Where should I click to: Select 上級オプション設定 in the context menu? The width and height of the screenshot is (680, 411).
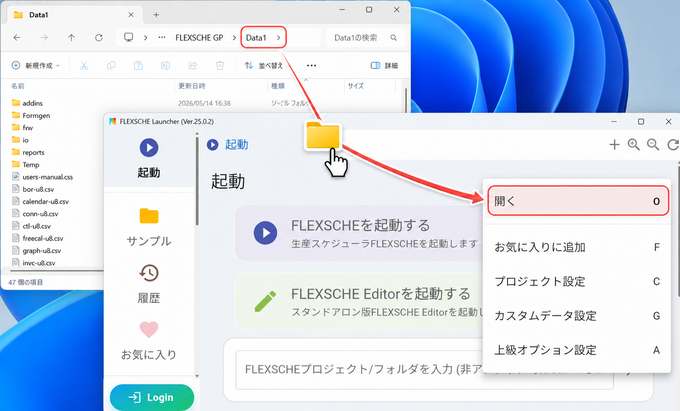pos(578,350)
